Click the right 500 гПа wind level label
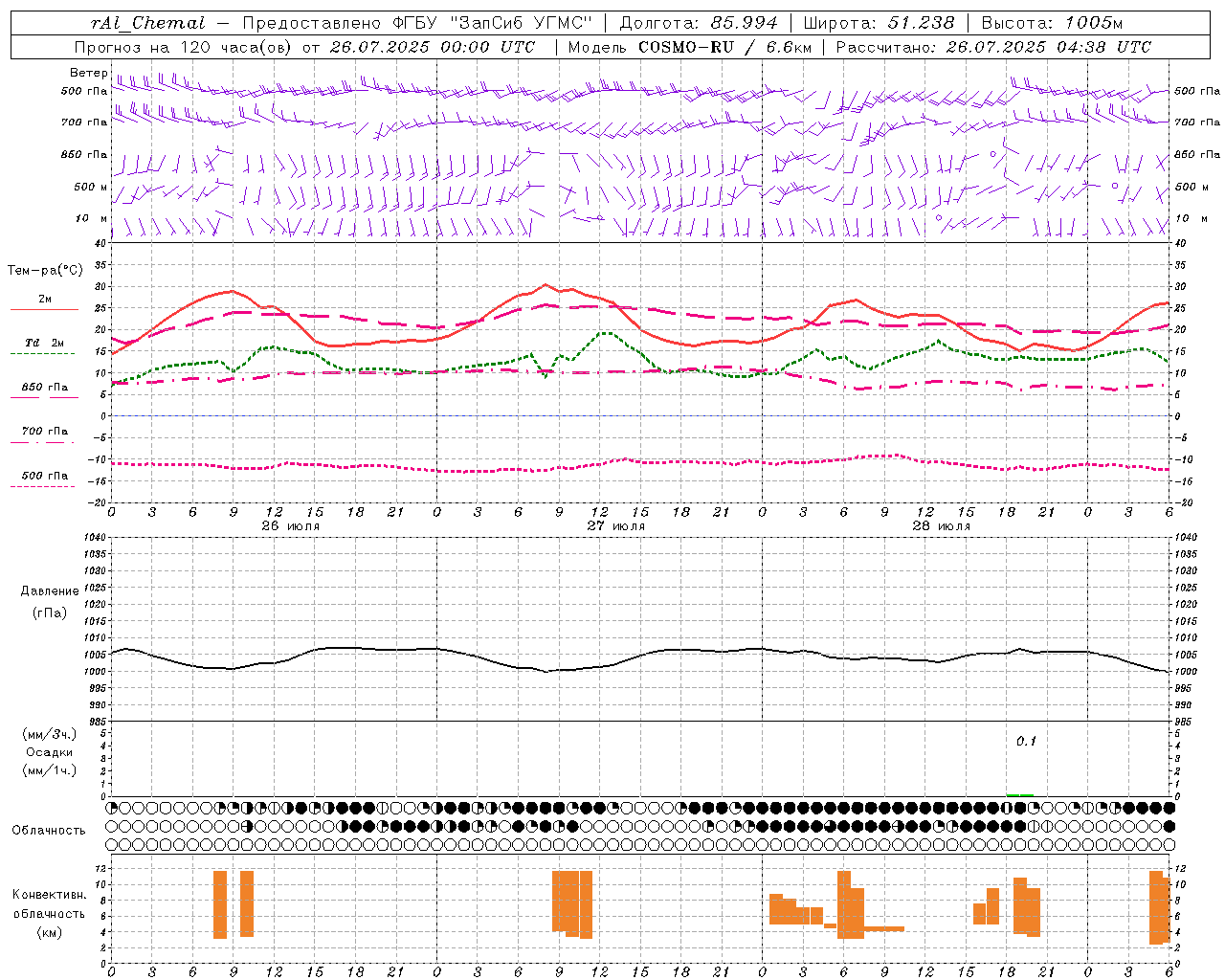 tap(1197, 91)
